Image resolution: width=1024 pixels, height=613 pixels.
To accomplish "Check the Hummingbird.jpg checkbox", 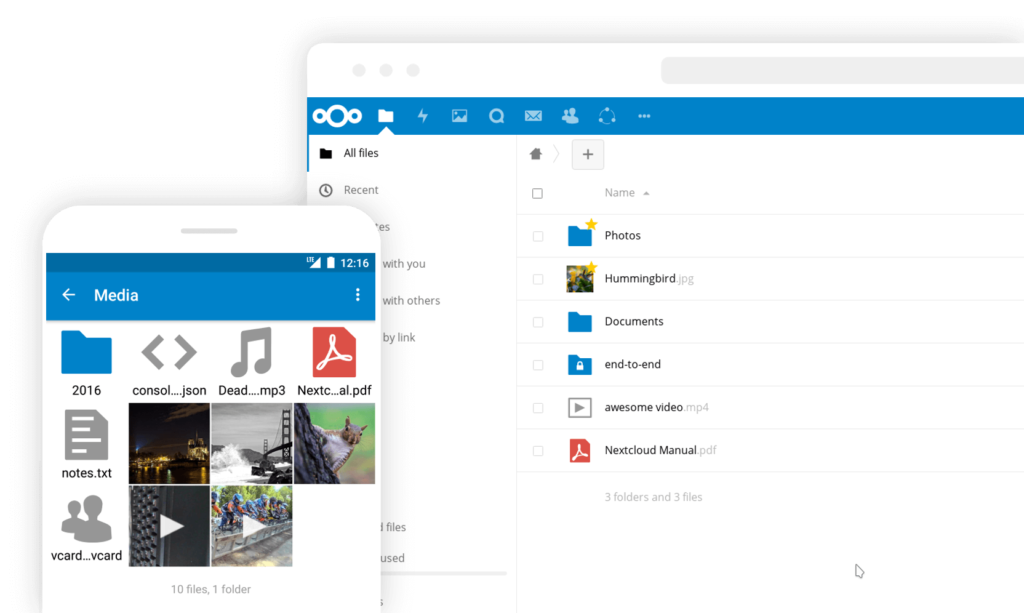I will pos(537,279).
